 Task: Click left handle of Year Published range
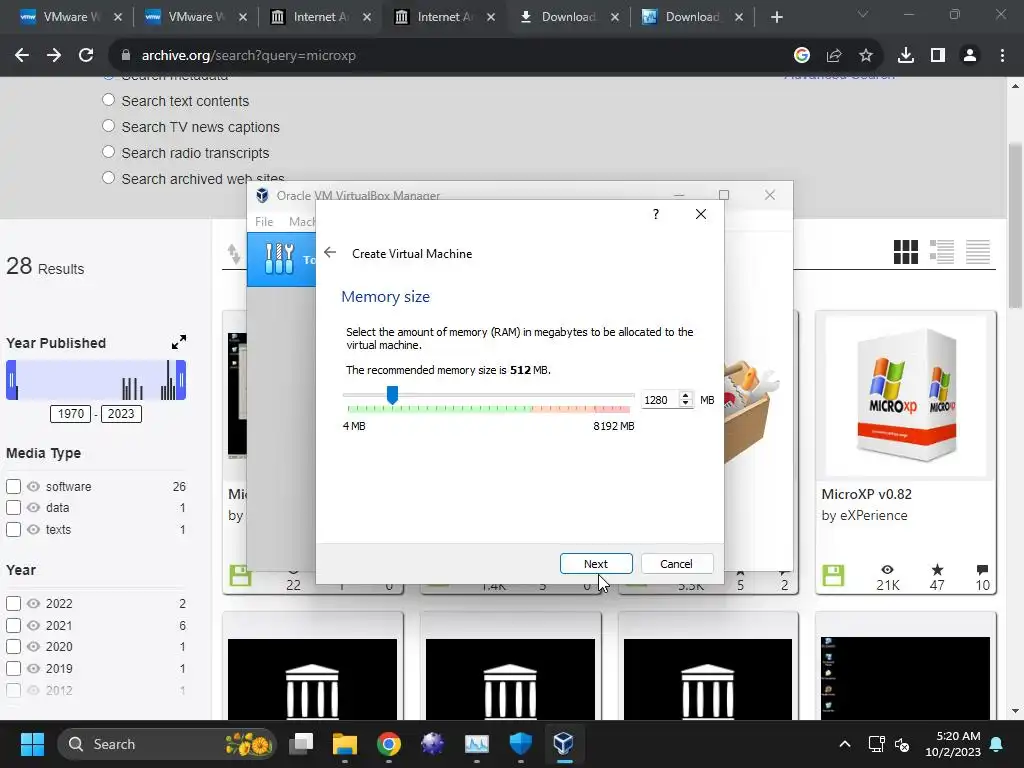click(11, 379)
